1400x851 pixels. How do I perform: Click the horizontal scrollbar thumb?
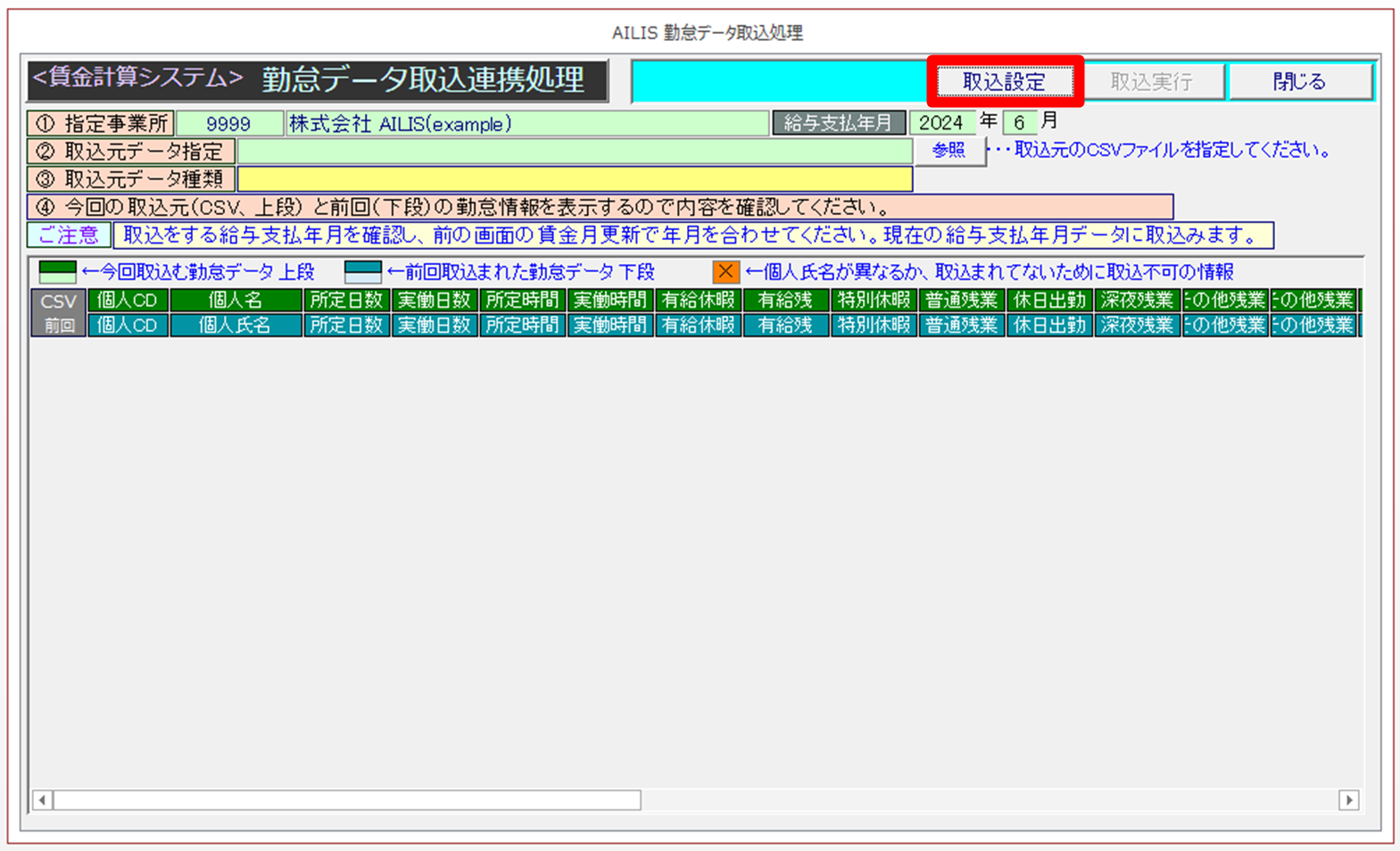346,800
